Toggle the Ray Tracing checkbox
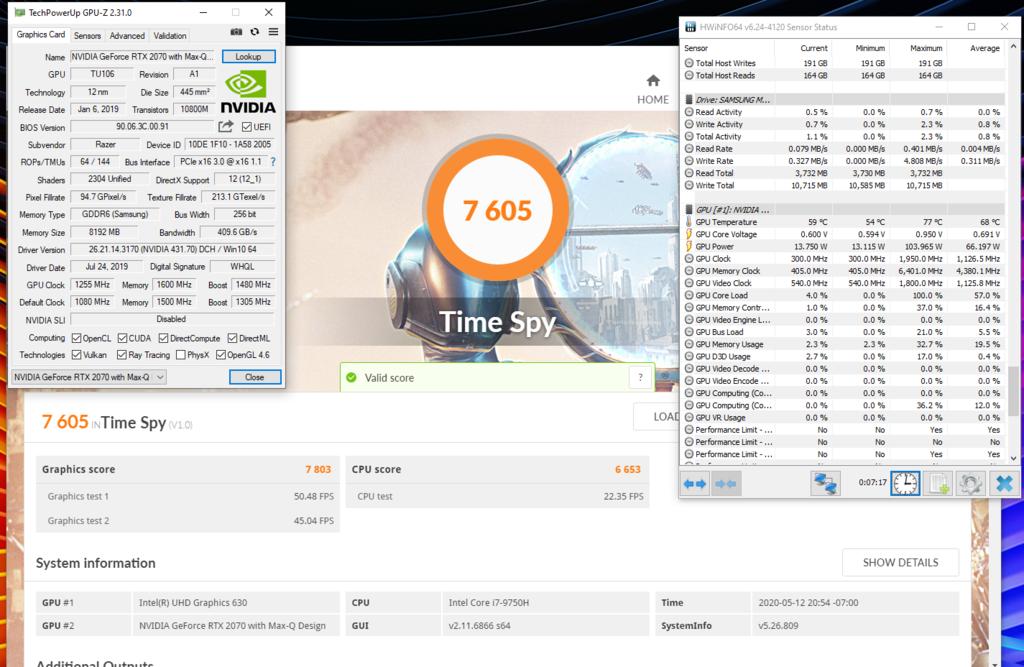Image resolution: width=1024 pixels, height=667 pixels. (121, 355)
